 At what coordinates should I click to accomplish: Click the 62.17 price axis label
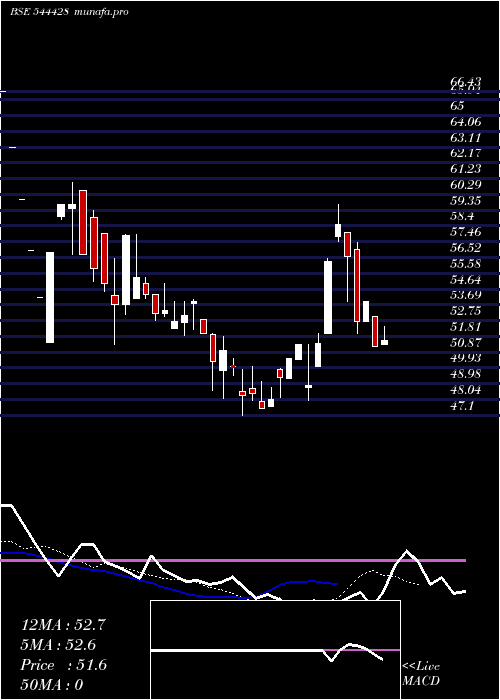click(466, 153)
